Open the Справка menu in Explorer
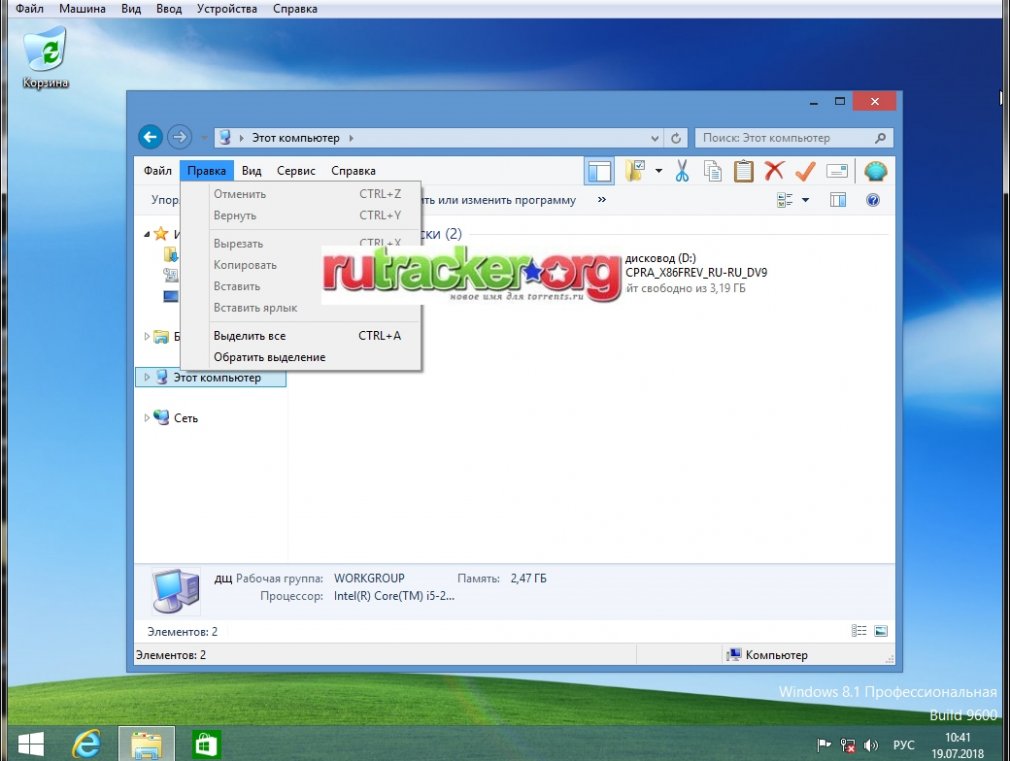1010x761 pixels. click(353, 171)
